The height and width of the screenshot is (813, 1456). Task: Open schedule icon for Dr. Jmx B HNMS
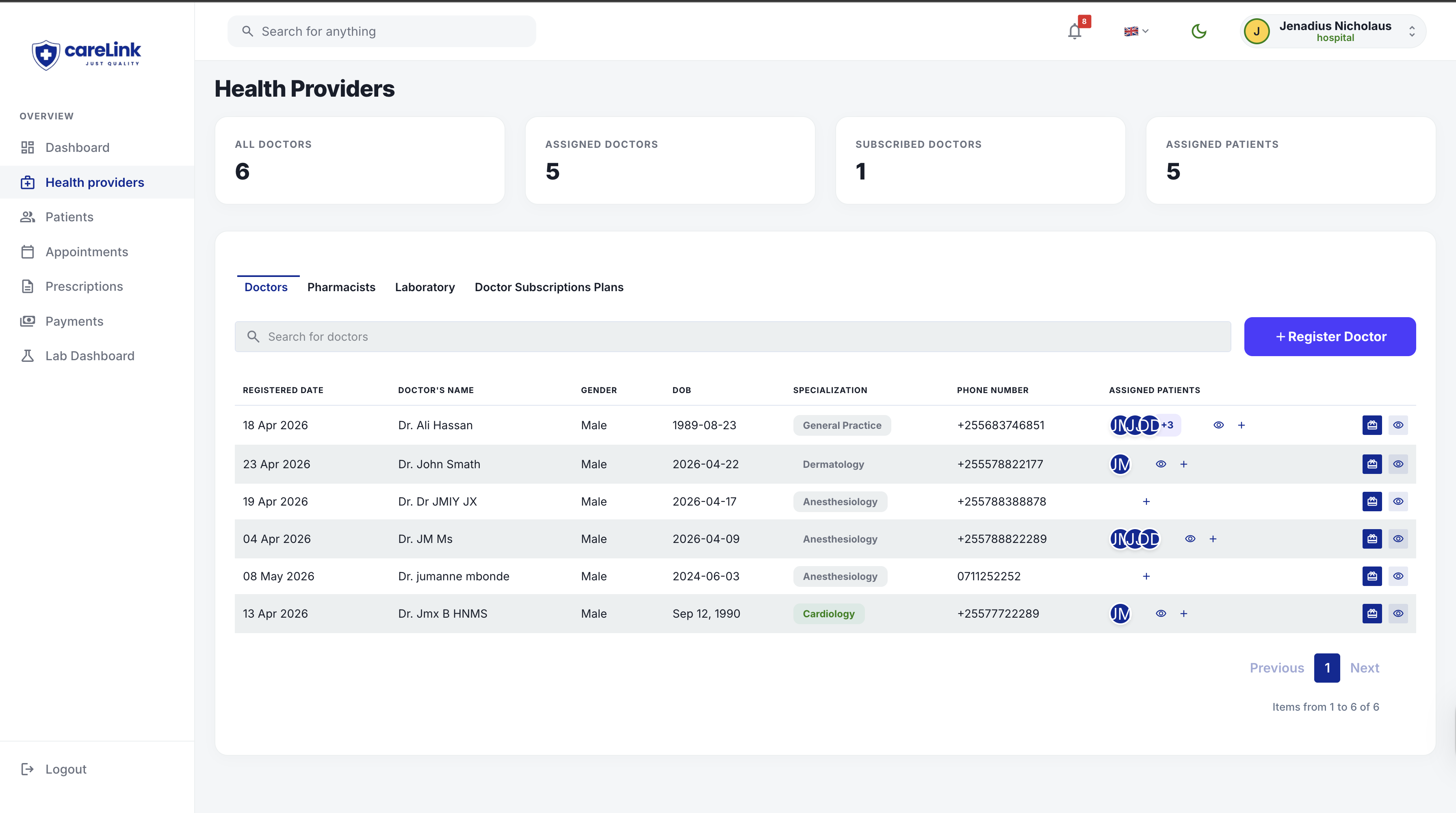[x=1372, y=614]
